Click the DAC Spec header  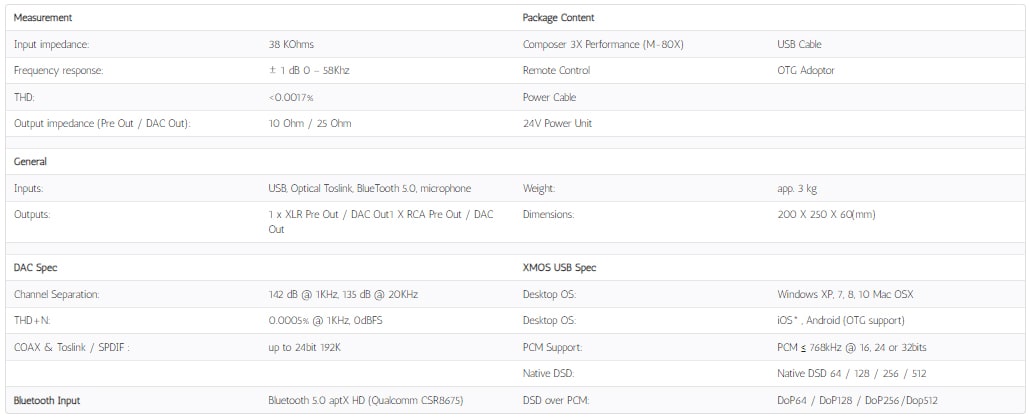(36, 268)
